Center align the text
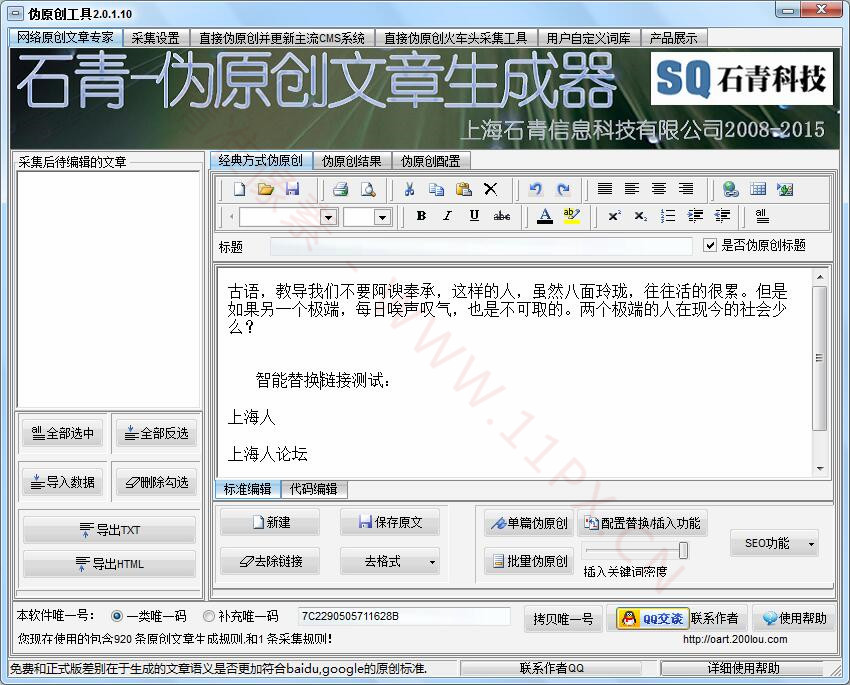This screenshot has height=685, width=850. click(x=659, y=189)
